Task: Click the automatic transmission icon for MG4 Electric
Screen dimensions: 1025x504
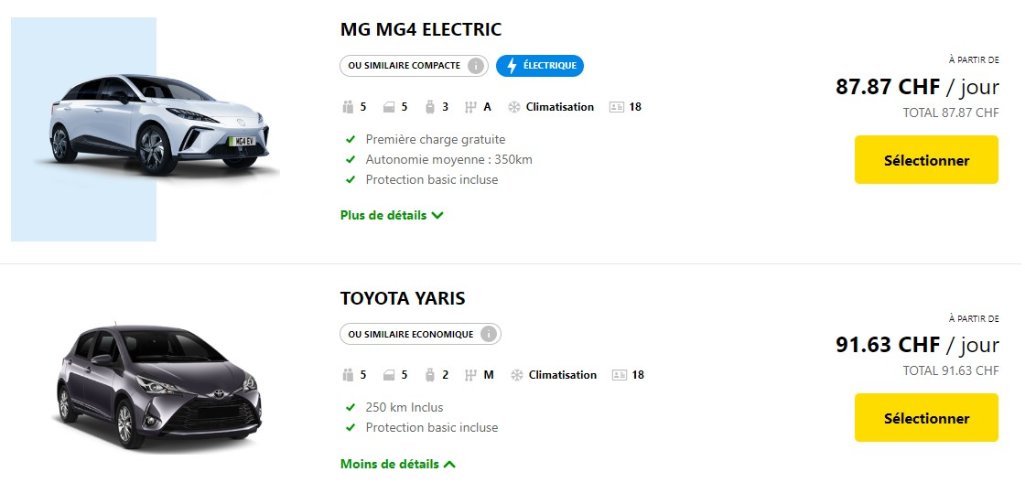Action: (470, 107)
